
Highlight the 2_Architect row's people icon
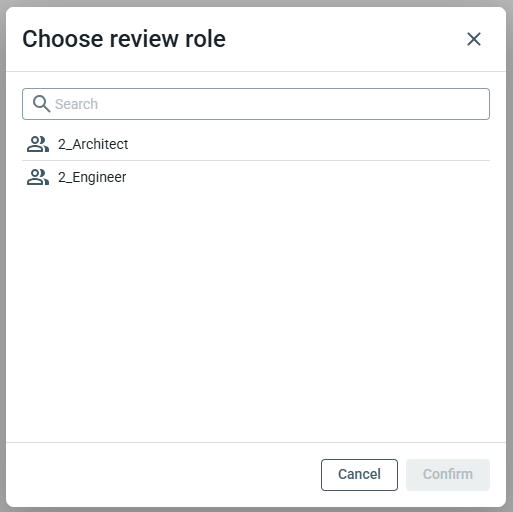pyautogui.click(x=38, y=144)
